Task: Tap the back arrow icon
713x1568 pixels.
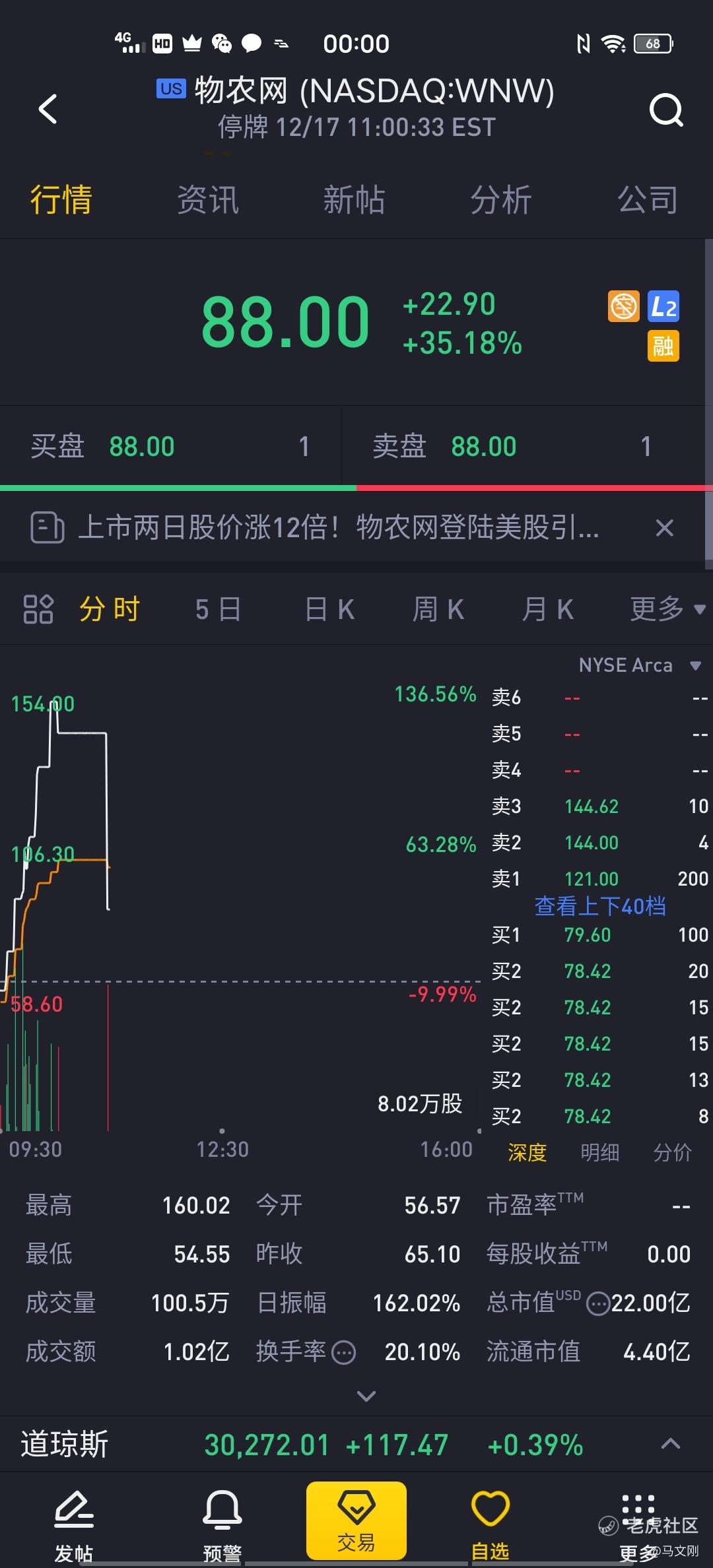Action: click(48, 109)
